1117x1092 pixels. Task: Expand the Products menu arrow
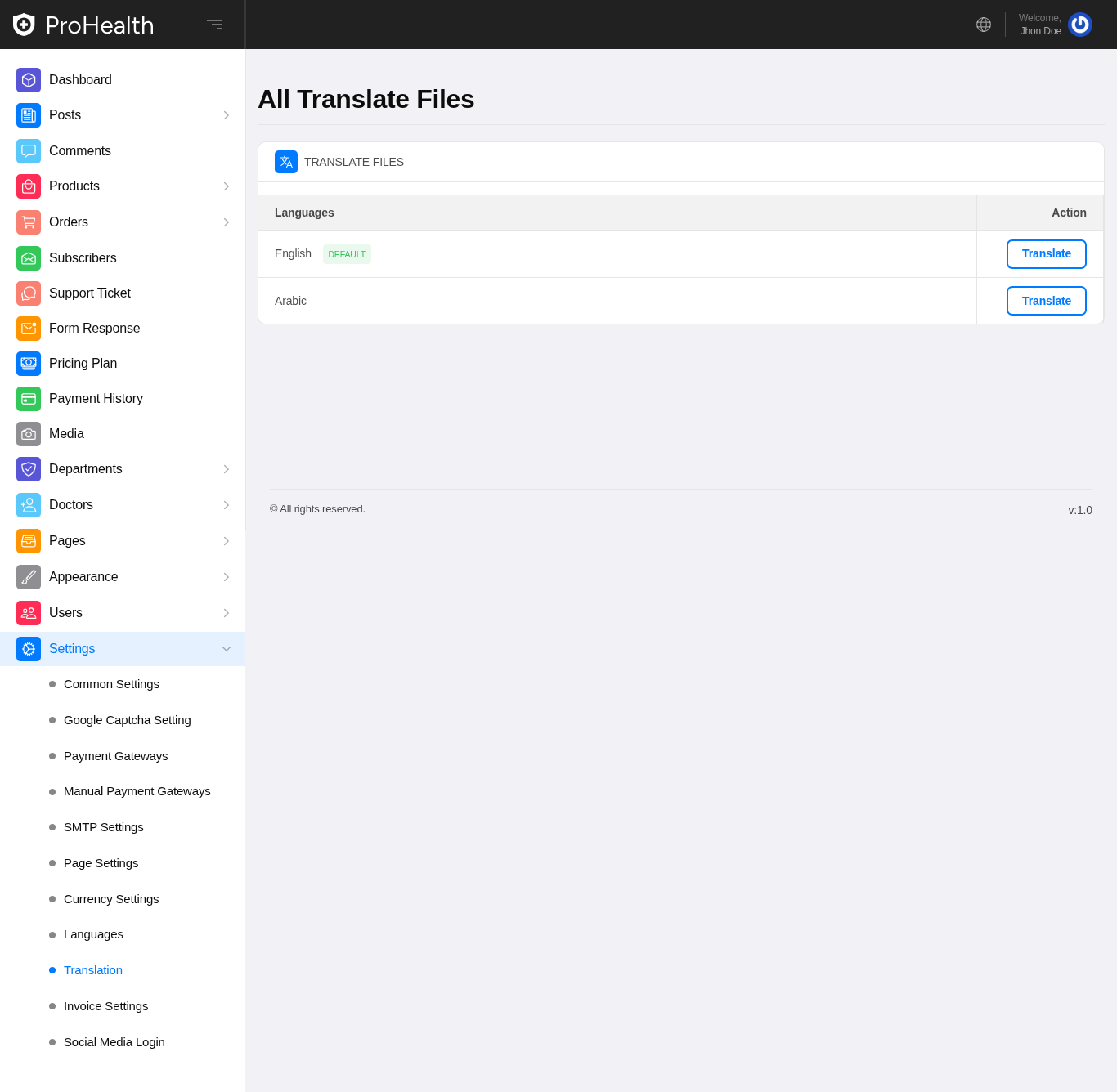pos(227,186)
